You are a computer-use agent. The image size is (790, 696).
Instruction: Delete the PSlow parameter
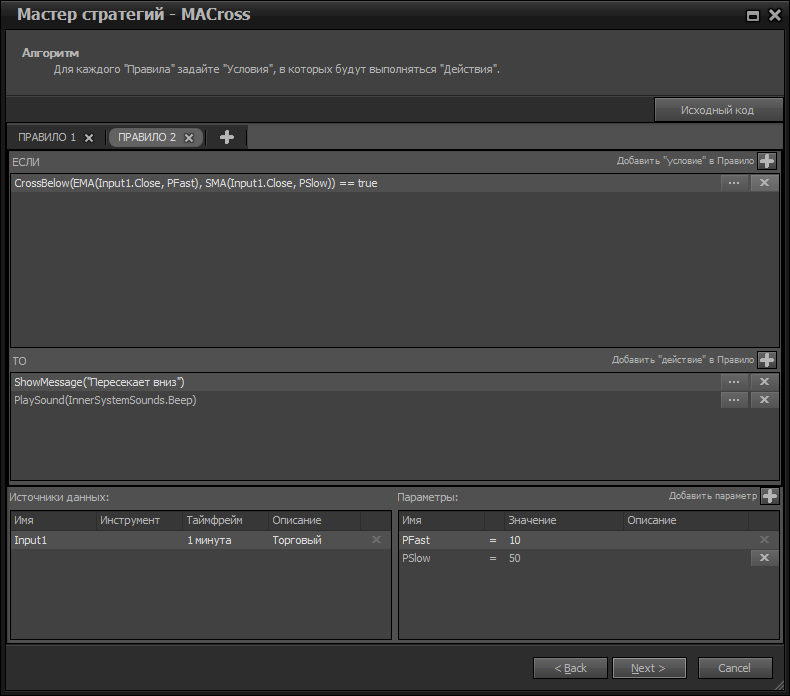point(764,558)
